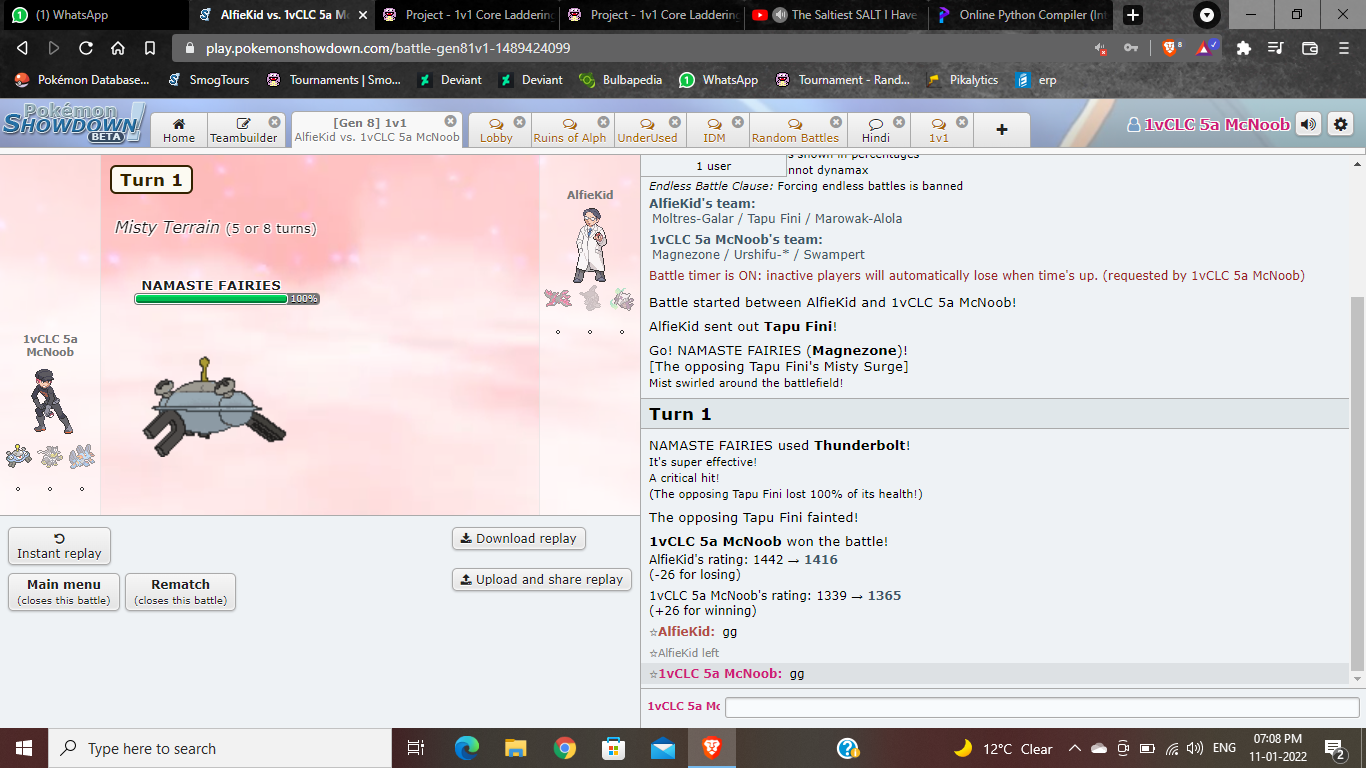This screenshot has width=1366, height=768.
Task: Close the Lobby tab
Action: click(518, 122)
